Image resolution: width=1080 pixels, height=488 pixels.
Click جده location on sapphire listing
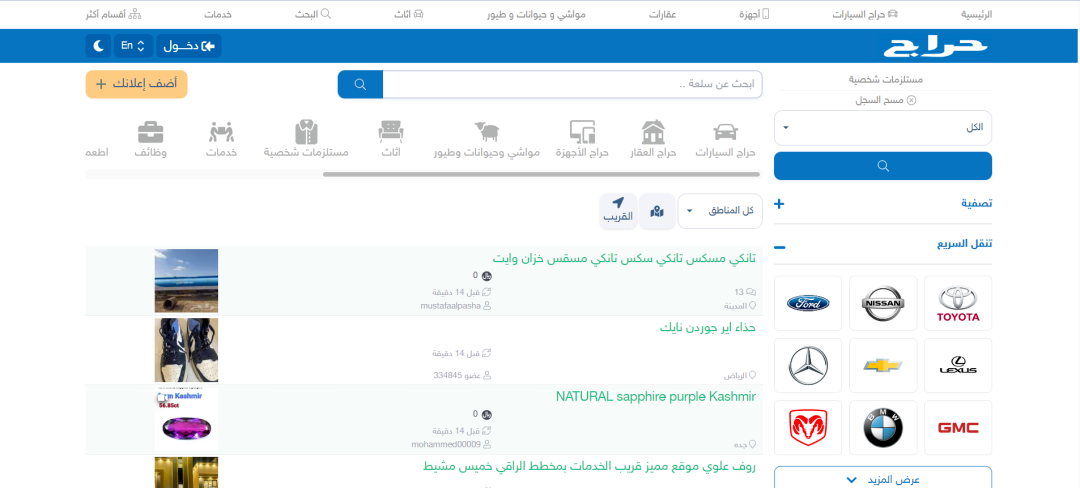coord(747,445)
